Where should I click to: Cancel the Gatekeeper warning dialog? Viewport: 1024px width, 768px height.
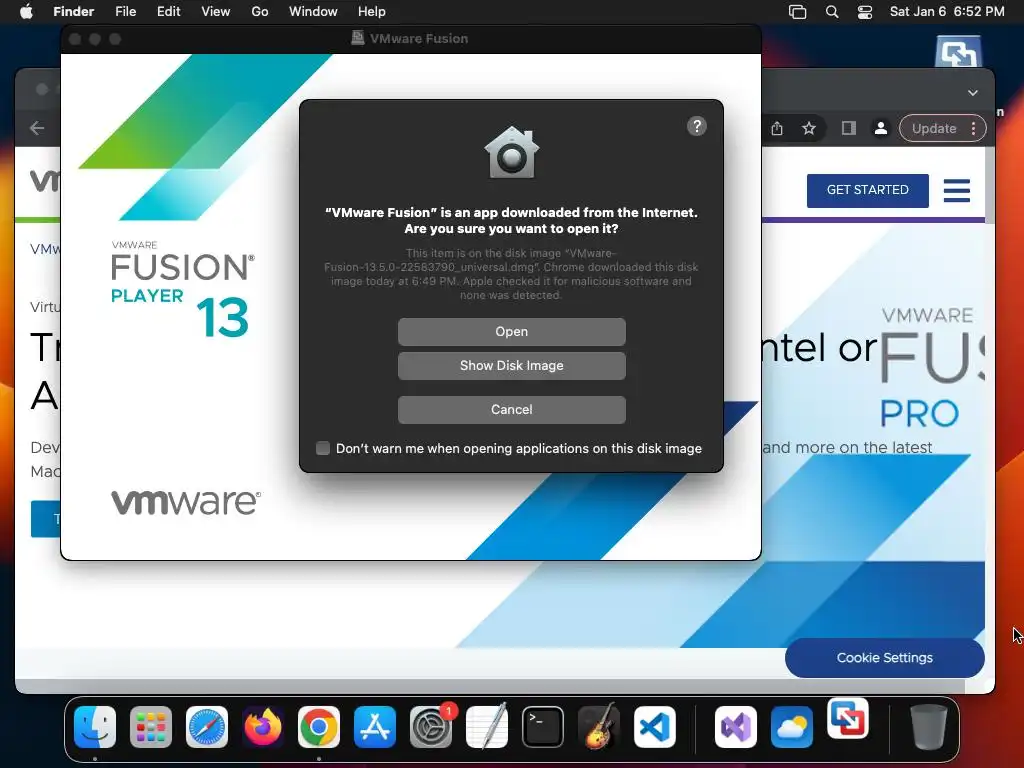click(511, 409)
